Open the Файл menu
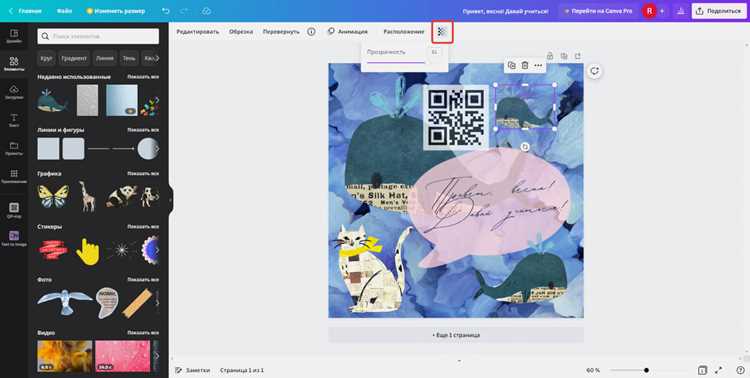750x378 pixels. coord(64,11)
